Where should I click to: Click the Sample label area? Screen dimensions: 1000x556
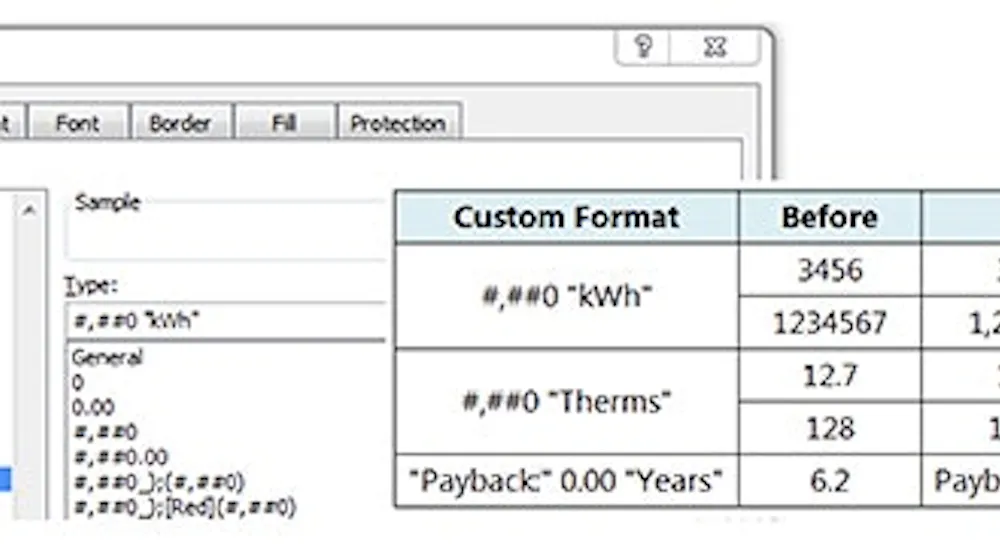[x=107, y=203]
